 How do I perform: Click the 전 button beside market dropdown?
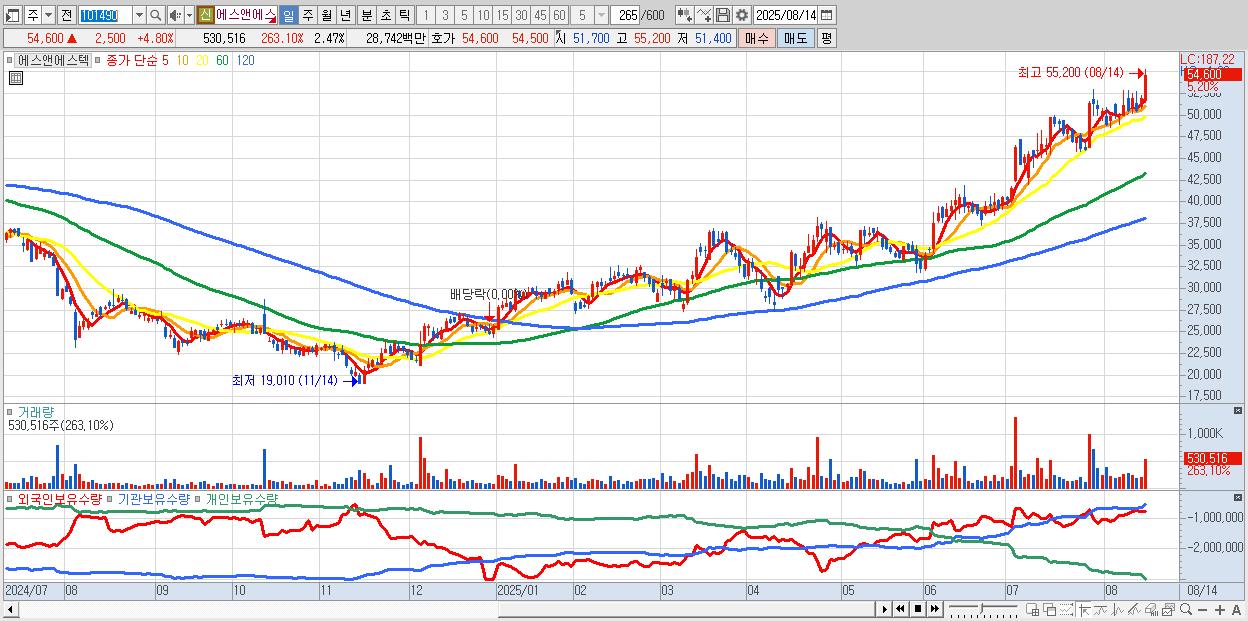[x=66, y=15]
